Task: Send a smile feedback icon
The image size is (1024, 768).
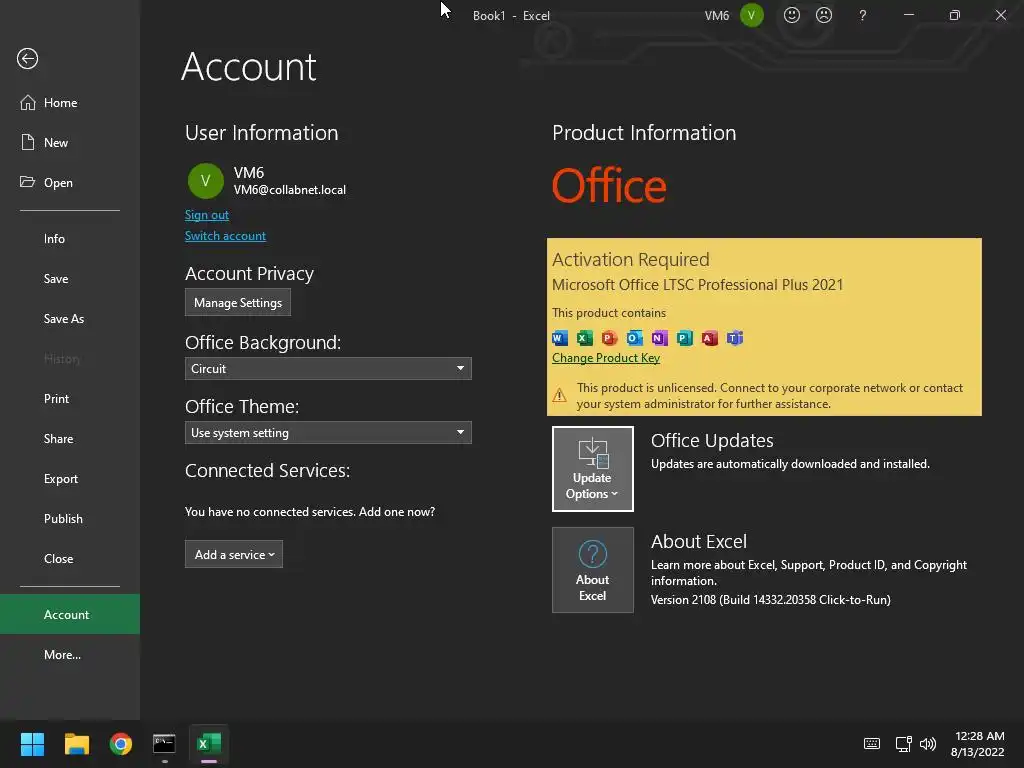Action: [792, 15]
